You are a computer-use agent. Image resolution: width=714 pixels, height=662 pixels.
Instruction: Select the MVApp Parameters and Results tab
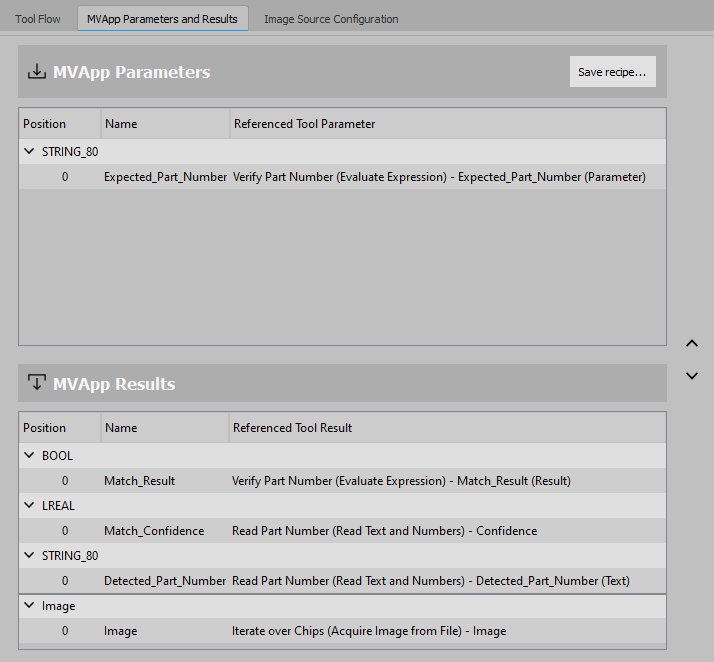pos(162,19)
